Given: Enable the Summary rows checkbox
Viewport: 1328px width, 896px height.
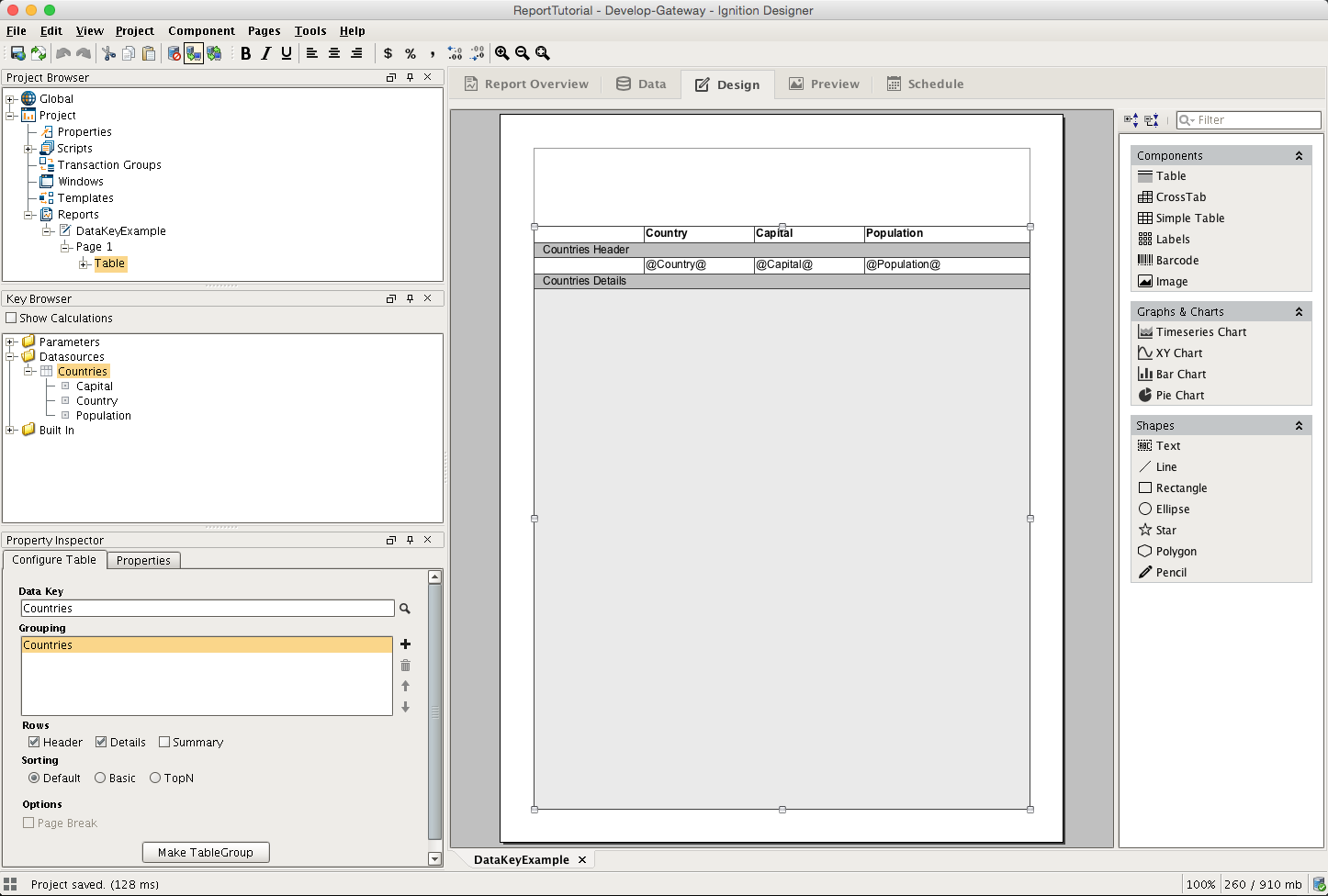Looking at the screenshot, I should click(x=164, y=742).
